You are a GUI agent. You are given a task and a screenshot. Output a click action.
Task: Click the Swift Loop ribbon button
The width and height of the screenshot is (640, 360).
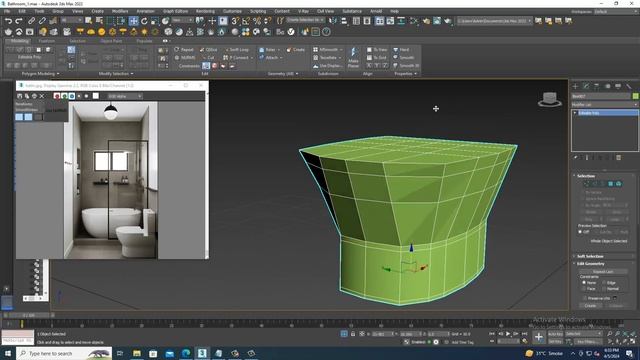point(236,50)
